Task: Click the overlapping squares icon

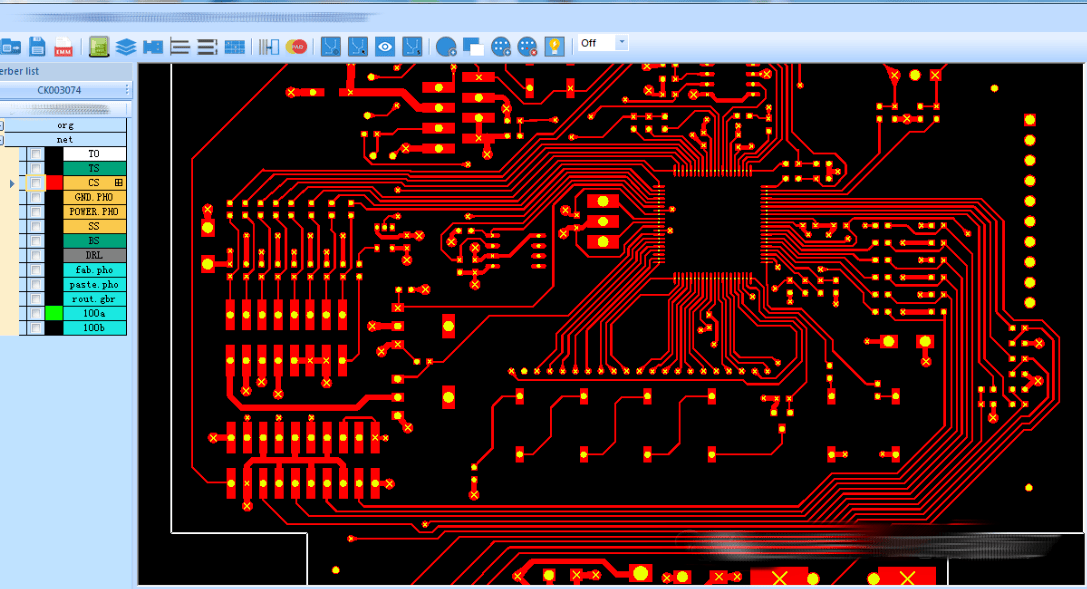Action: 473,46
